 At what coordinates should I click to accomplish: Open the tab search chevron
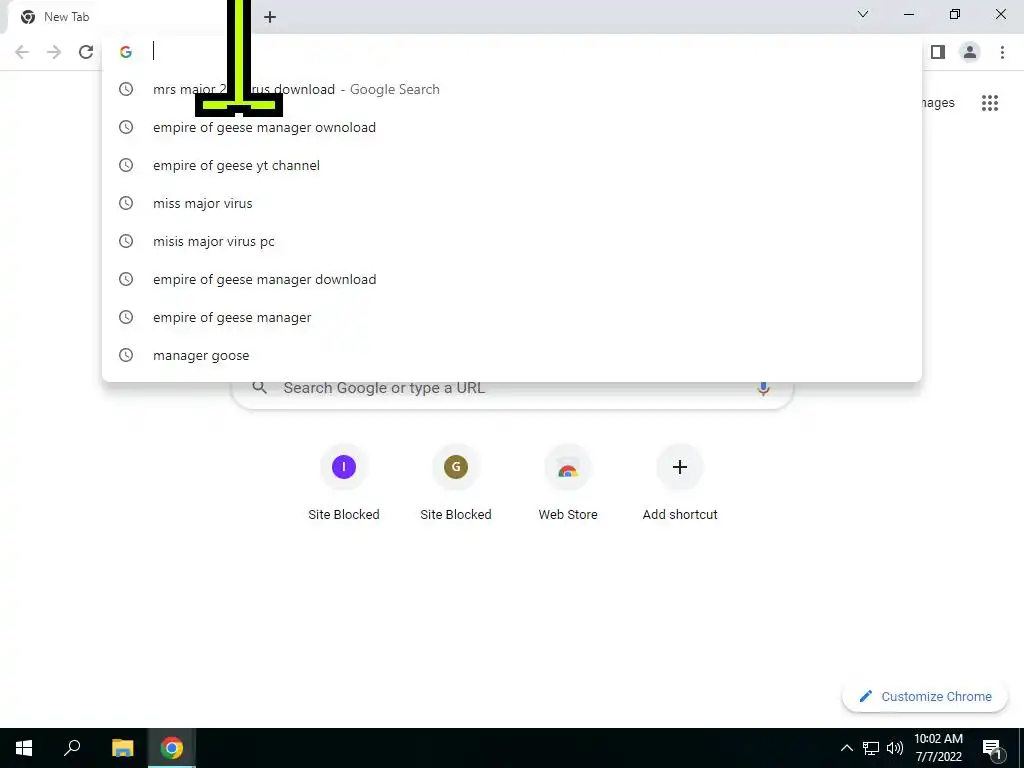[863, 14]
